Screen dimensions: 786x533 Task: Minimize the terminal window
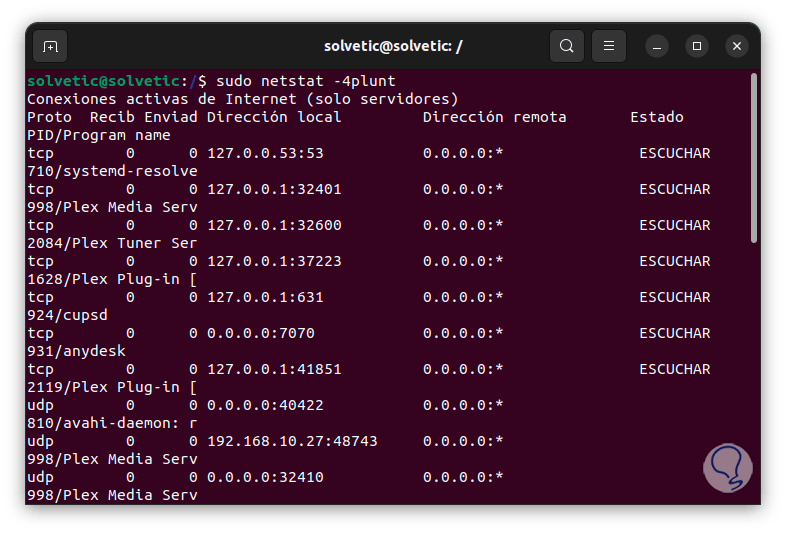coord(657,46)
